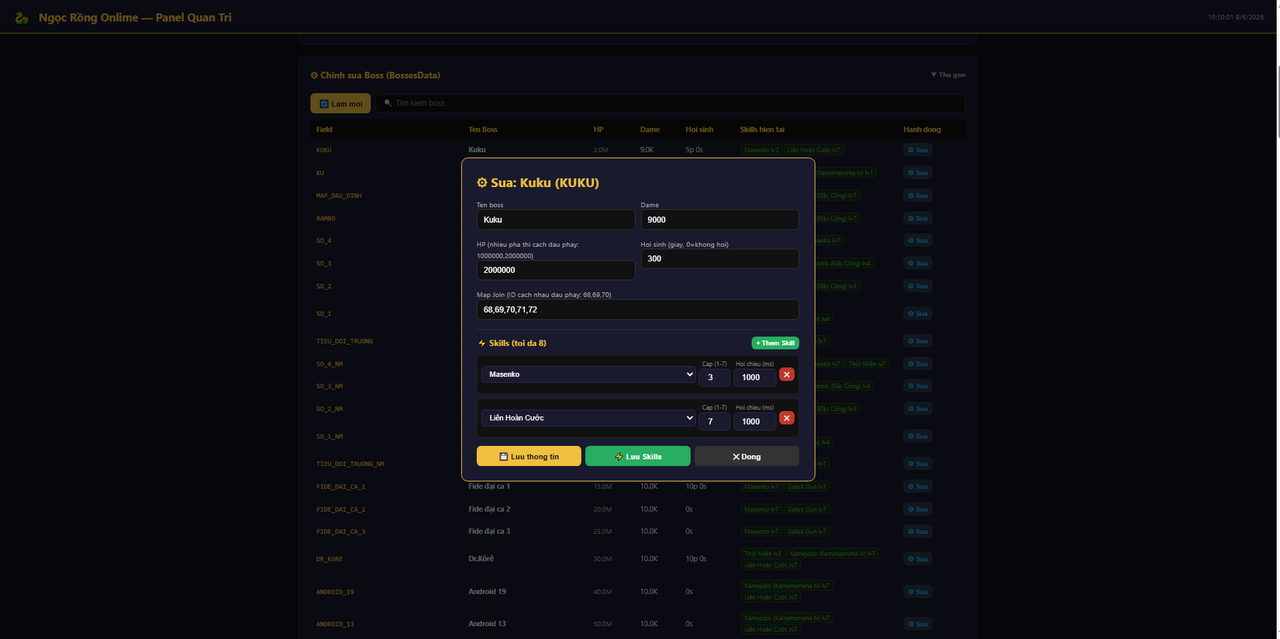This screenshot has height=639, width=1280.
Task: Click Sua button for KUKU row
Action: tap(917, 150)
